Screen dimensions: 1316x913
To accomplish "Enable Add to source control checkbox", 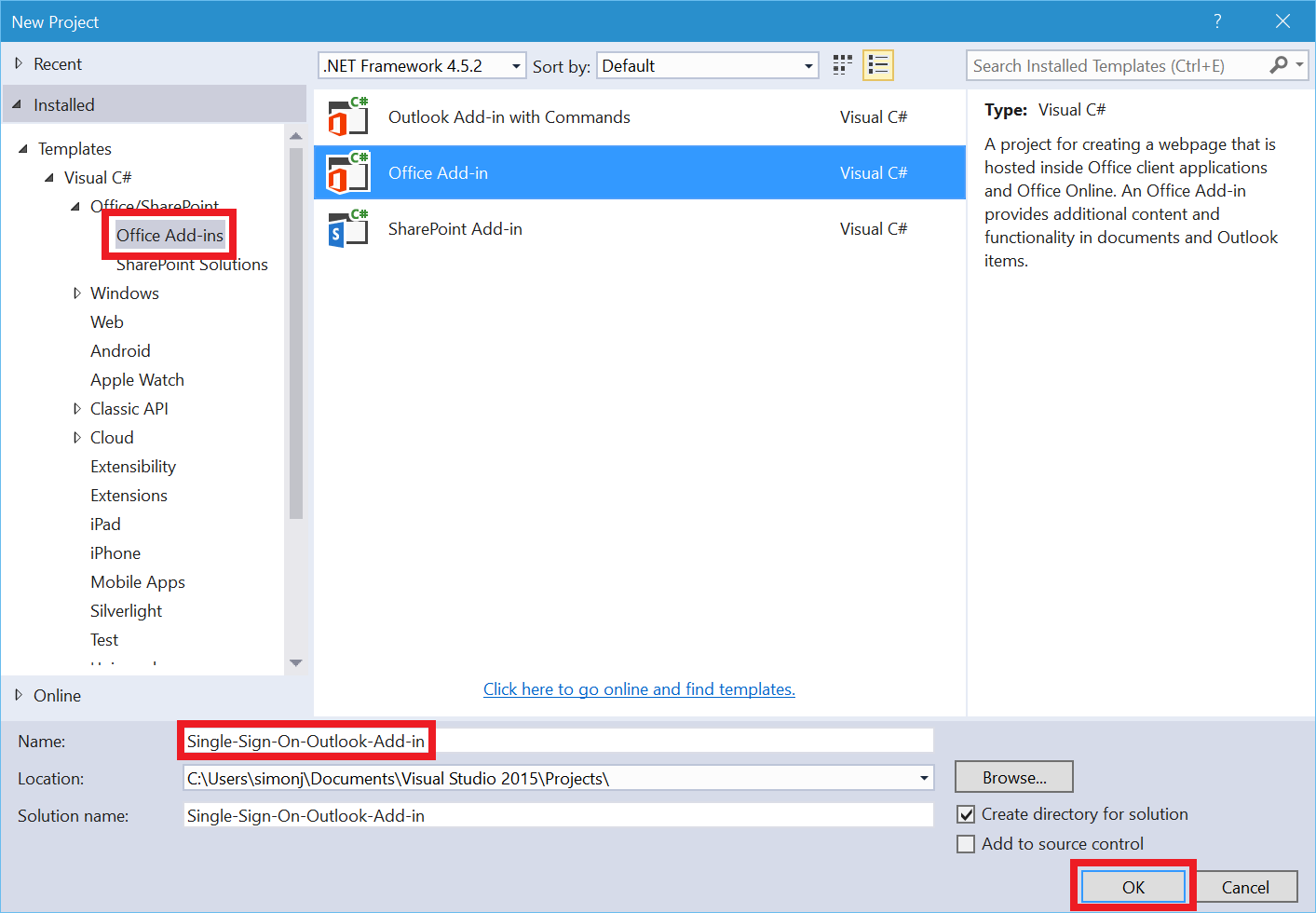I will [x=967, y=844].
